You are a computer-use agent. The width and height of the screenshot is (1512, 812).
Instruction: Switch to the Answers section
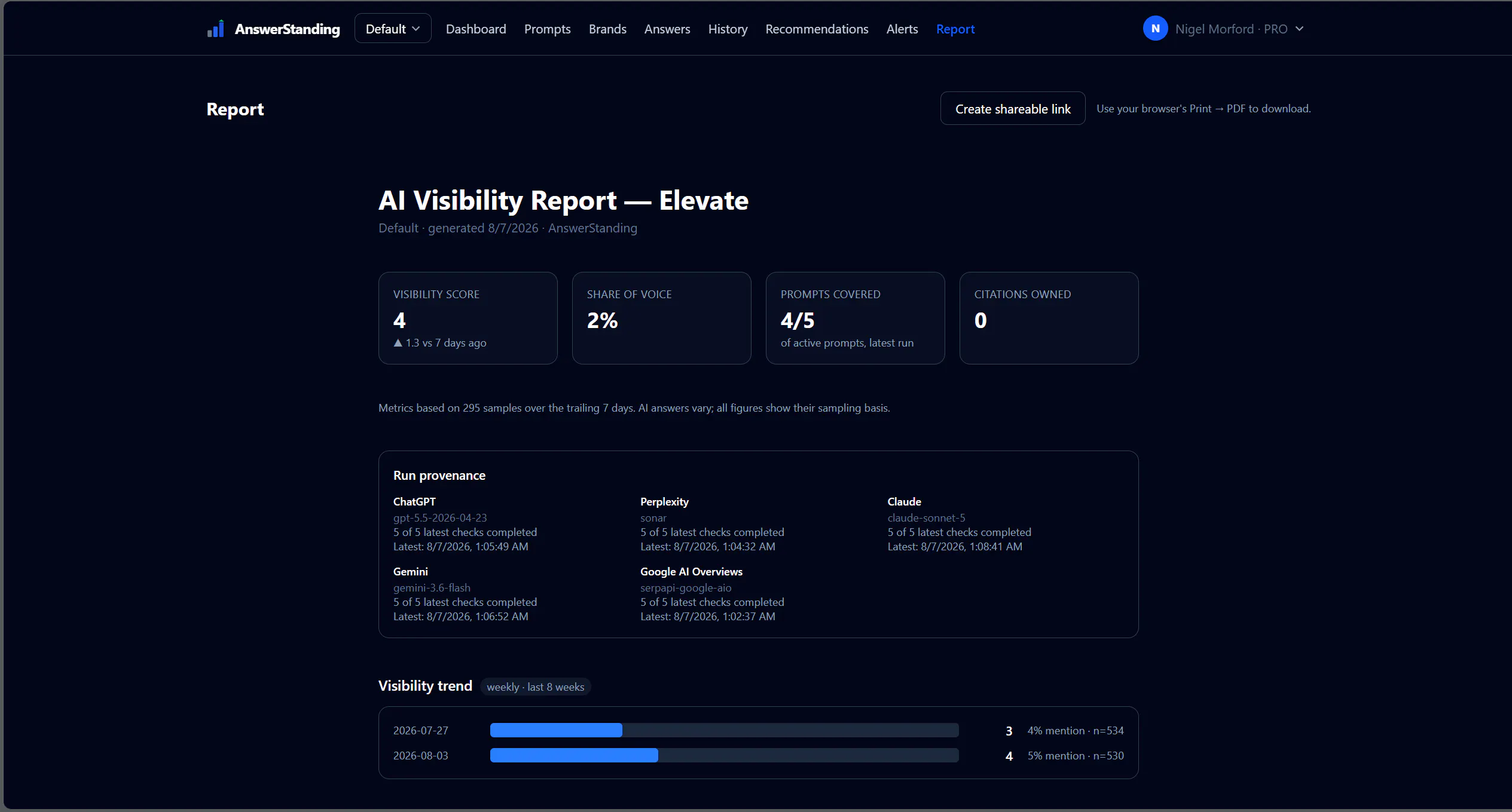tap(667, 29)
